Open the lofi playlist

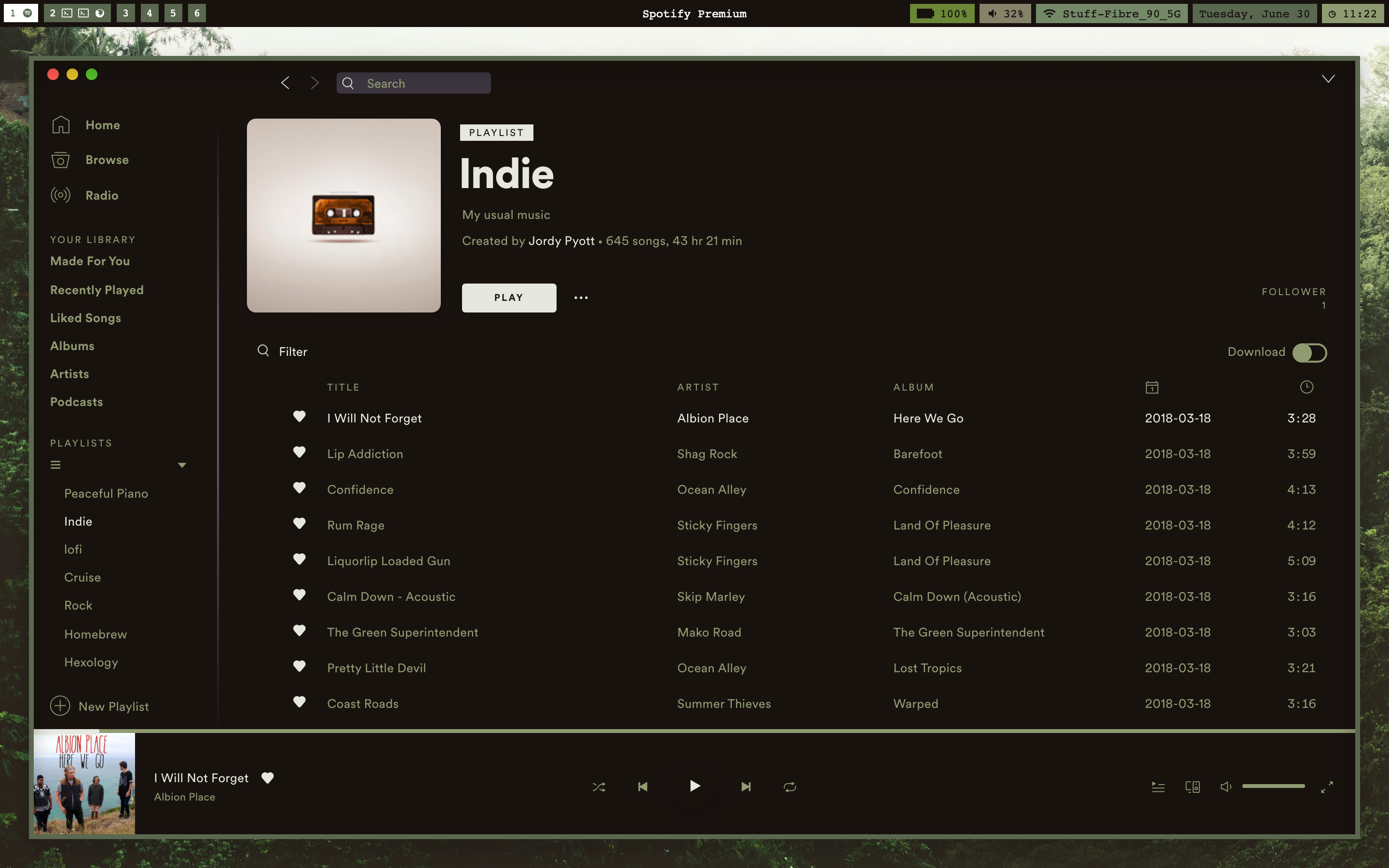(x=73, y=549)
